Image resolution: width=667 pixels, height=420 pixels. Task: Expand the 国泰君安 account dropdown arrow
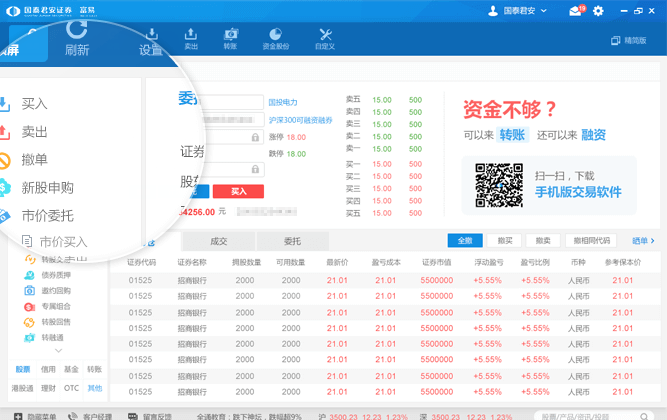coord(544,11)
